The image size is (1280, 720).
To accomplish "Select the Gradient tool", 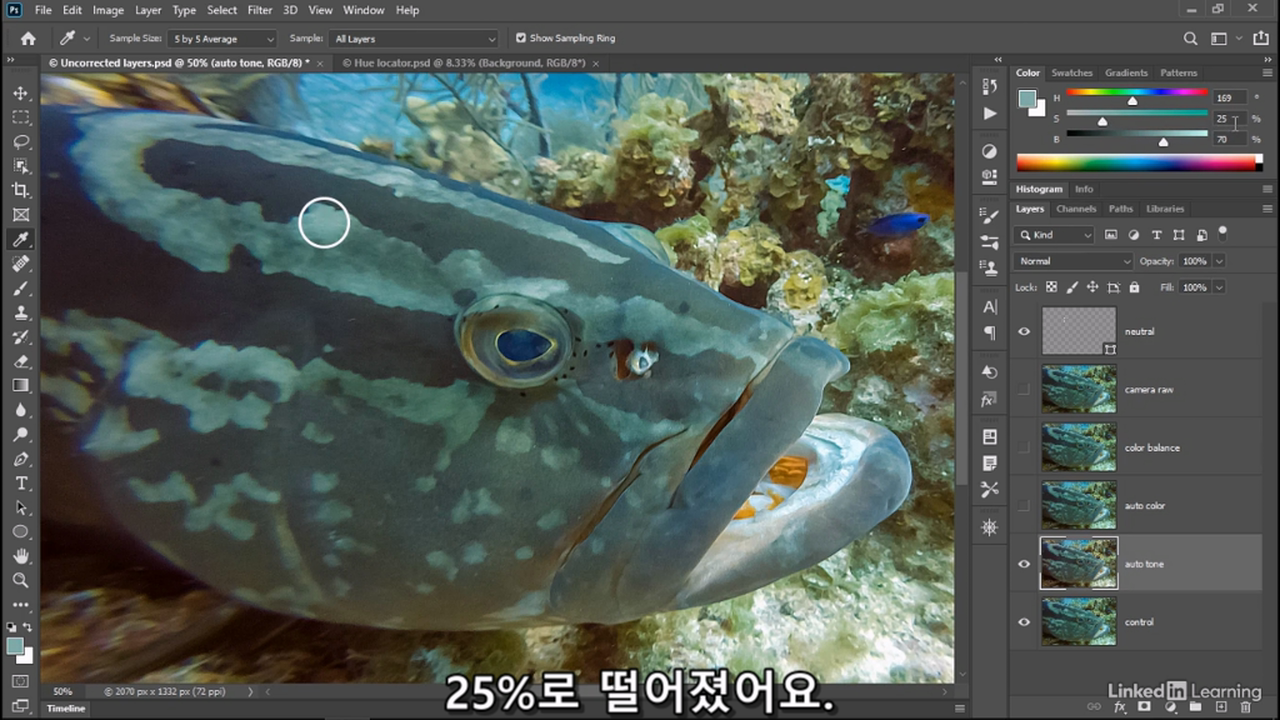I will pos(20,385).
